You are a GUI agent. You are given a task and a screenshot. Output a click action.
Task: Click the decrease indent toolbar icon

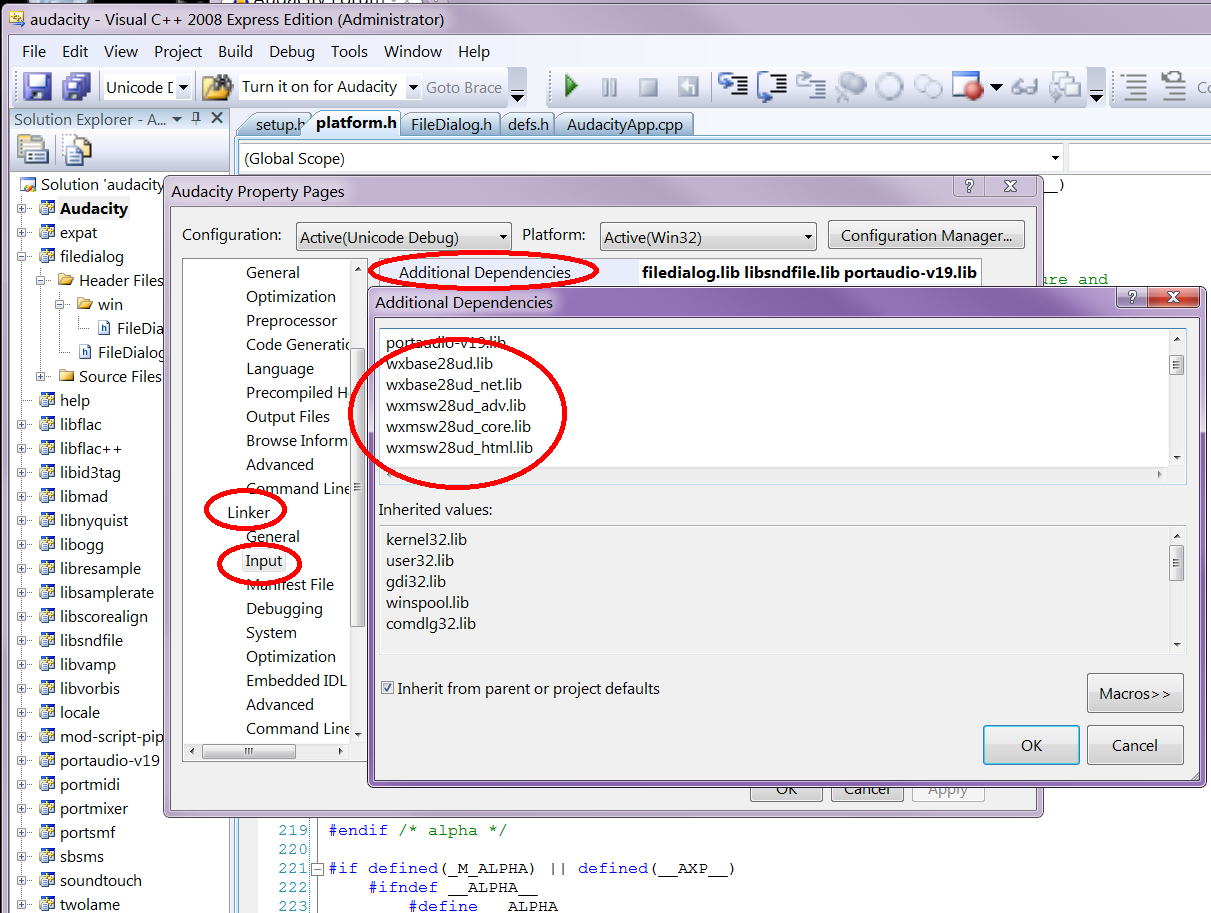(x=1134, y=87)
